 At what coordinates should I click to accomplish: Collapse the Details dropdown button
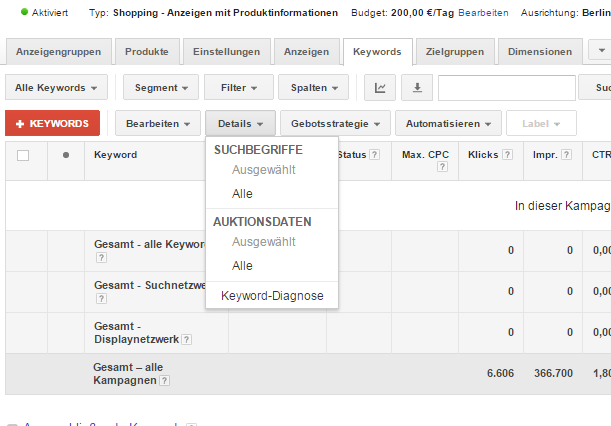tap(240, 124)
